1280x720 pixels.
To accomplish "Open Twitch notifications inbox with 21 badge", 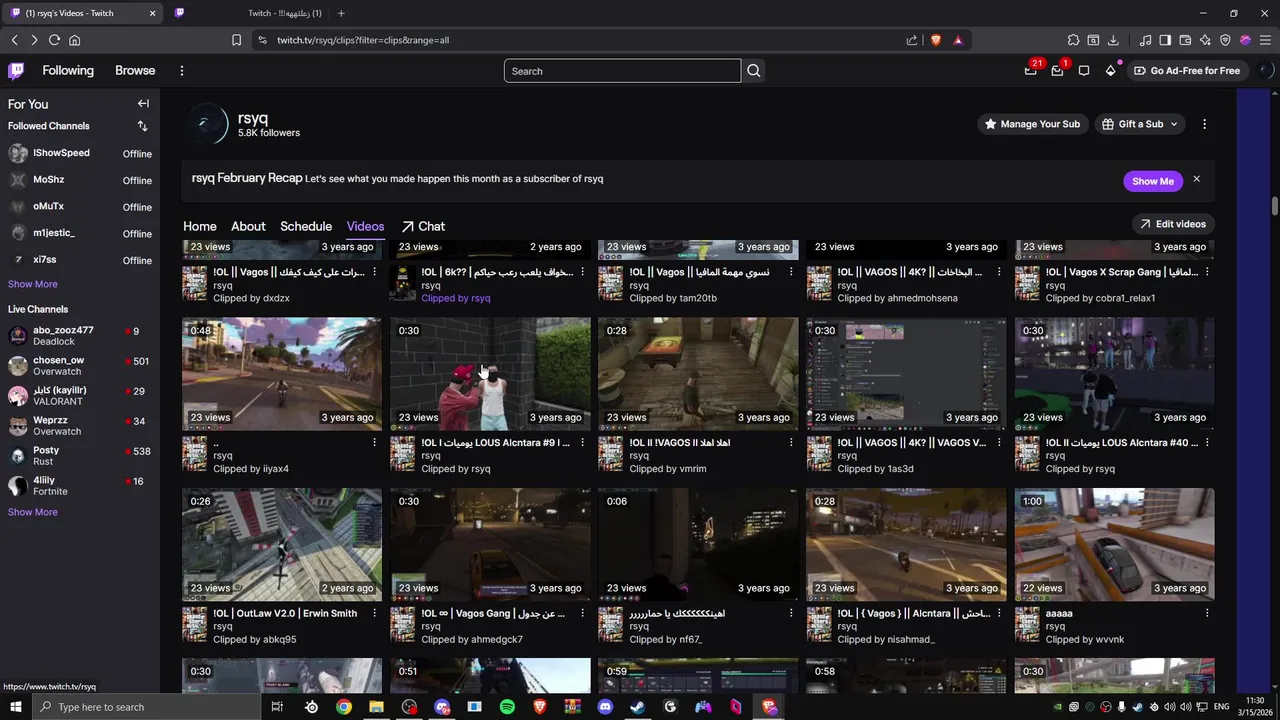I will coord(1031,71).
